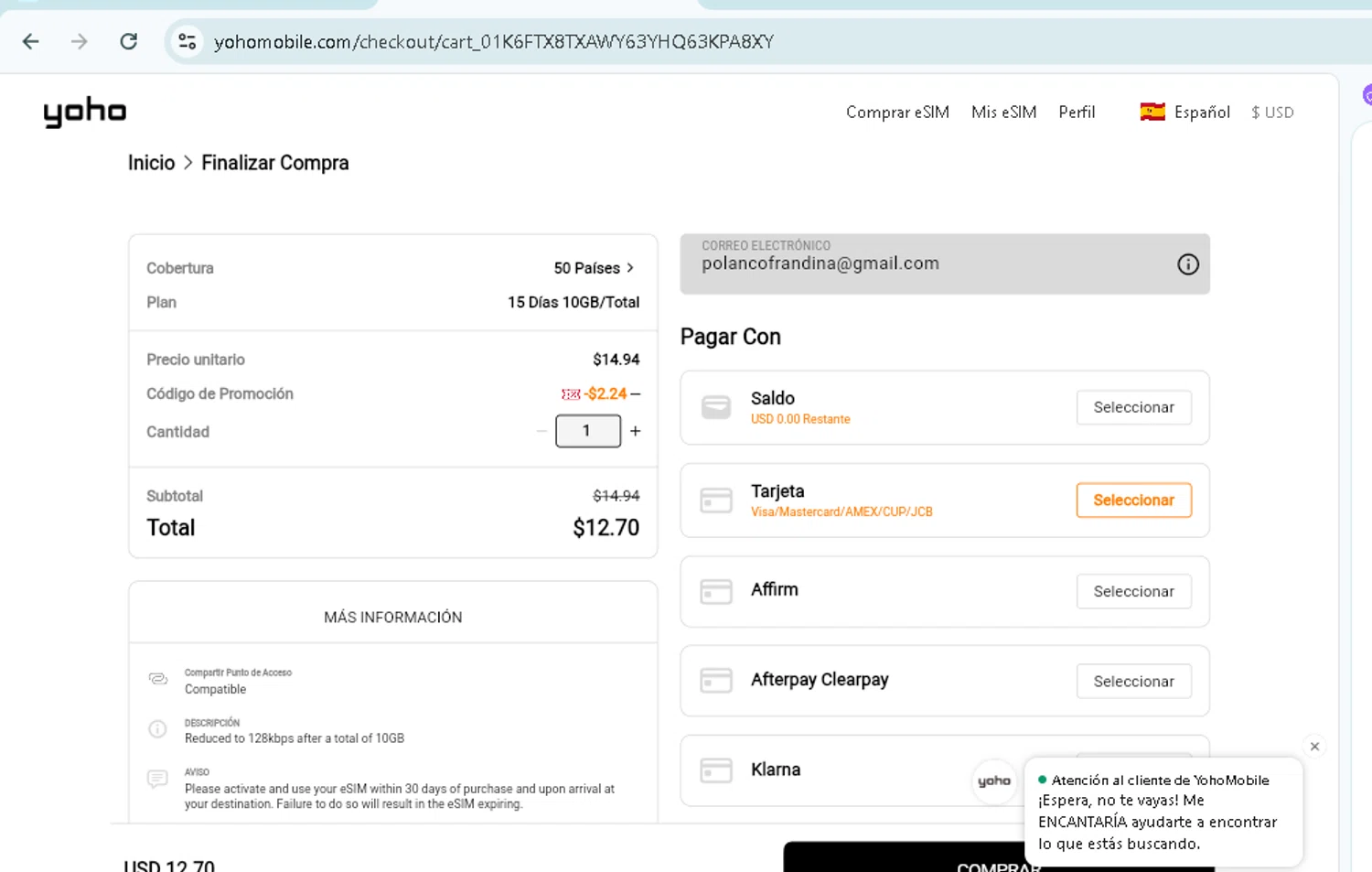
Task: Click the promo coupon icon
Action: pos(571,394)
